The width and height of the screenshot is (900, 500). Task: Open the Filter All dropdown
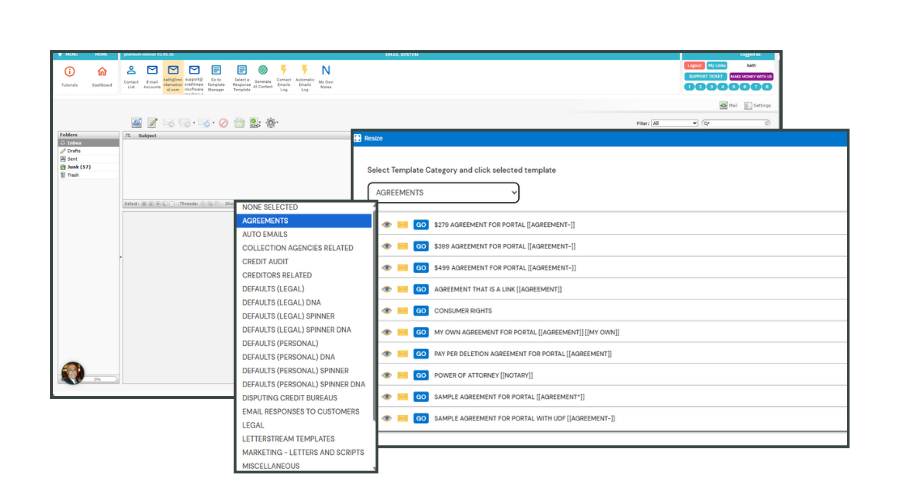tap(674, 123)
